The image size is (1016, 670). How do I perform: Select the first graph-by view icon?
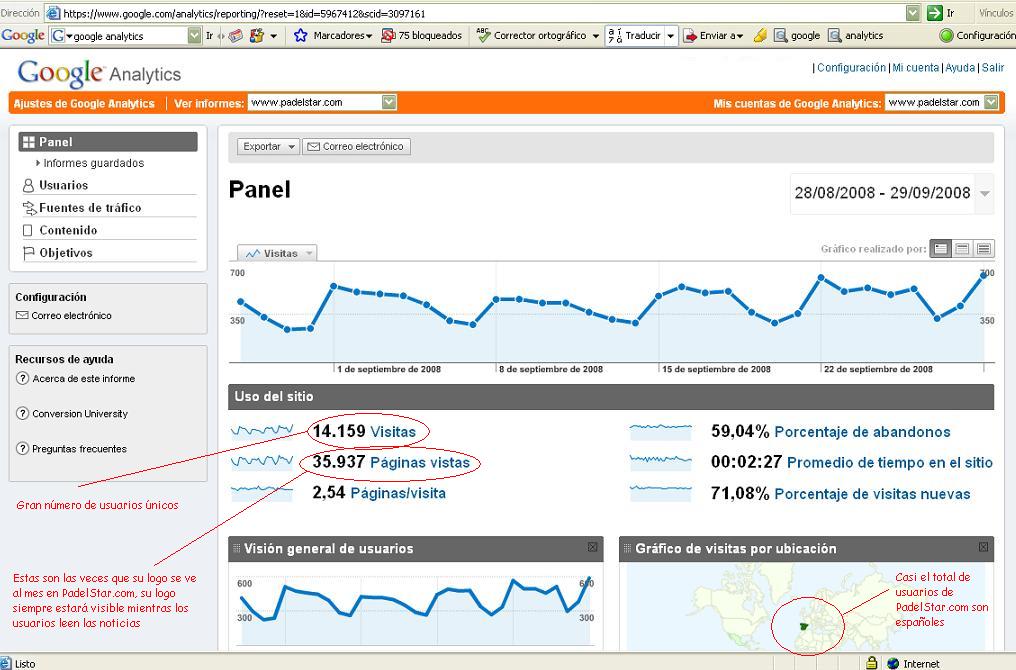(x=941, y=249)
